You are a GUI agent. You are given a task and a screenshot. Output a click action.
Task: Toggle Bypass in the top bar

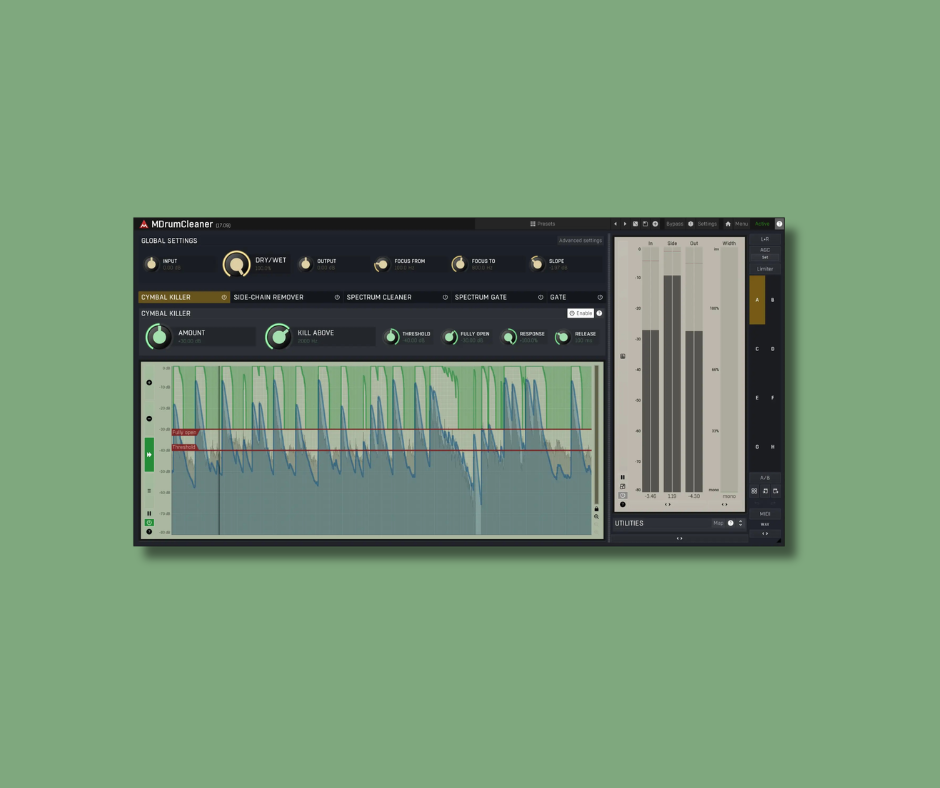674,224
